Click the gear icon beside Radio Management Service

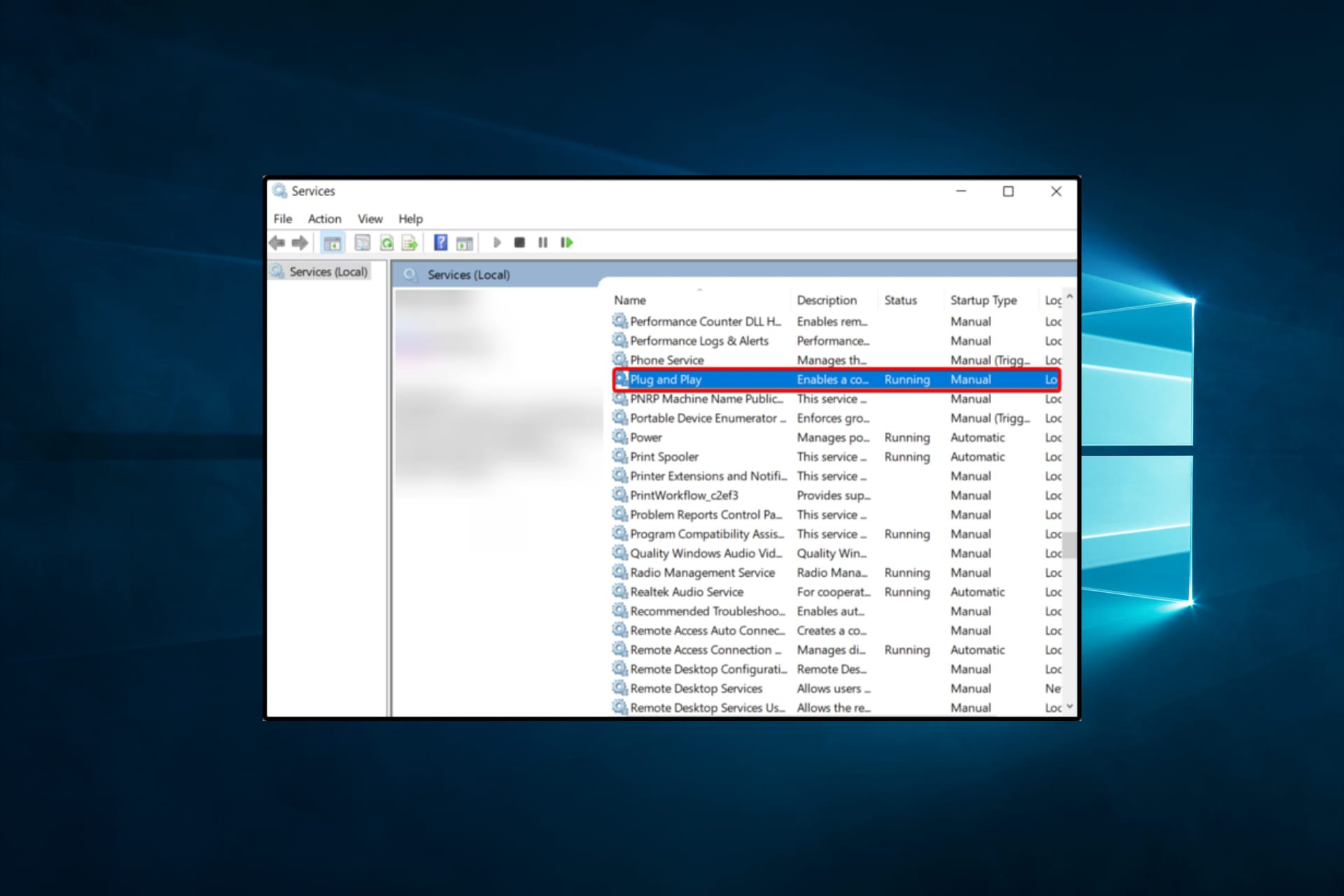click(x=620, y=572)
